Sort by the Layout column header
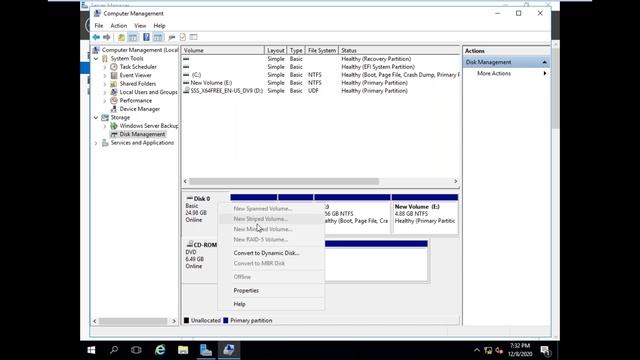 pos(276,50)
